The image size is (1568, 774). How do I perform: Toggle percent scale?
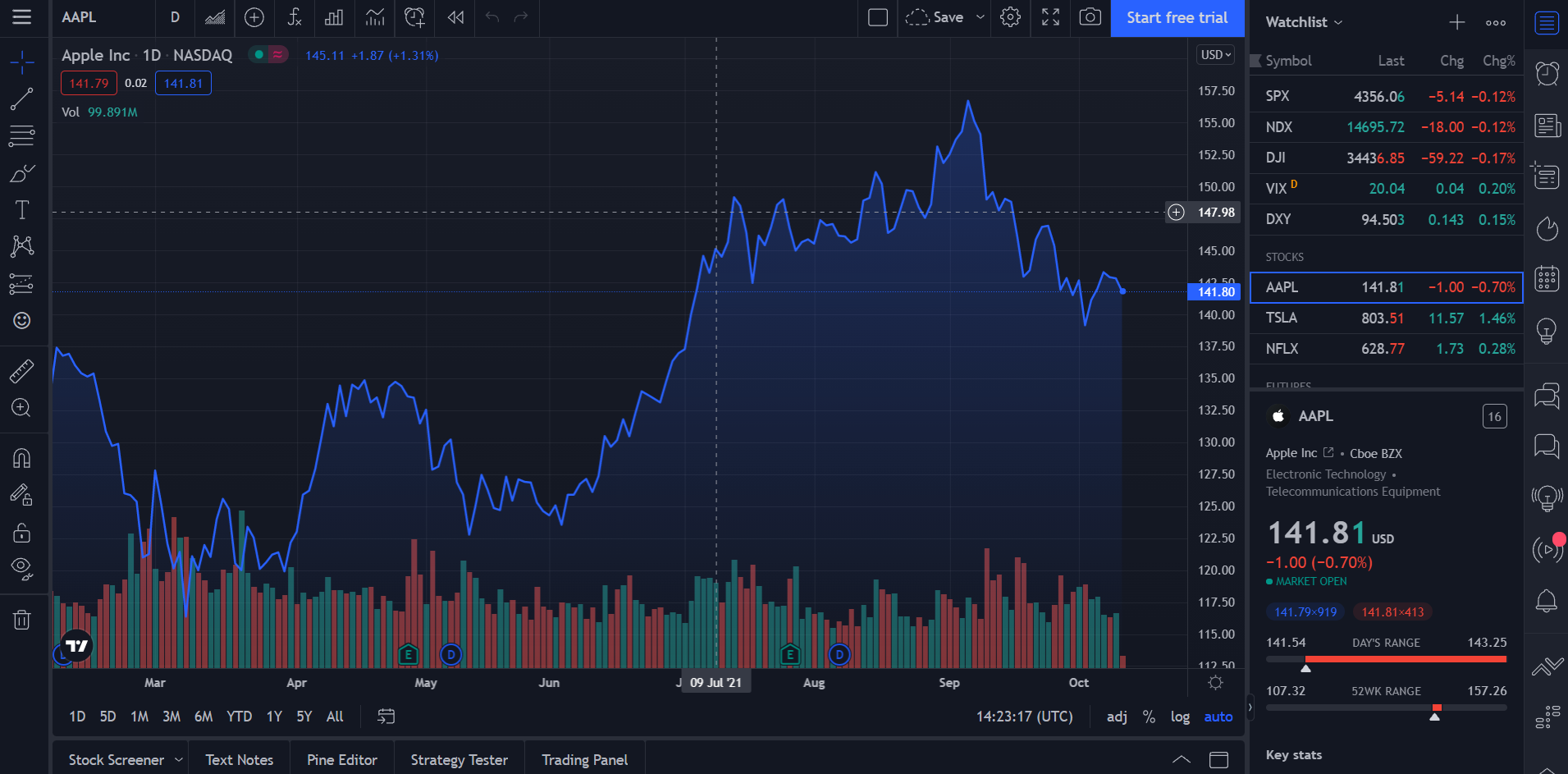coord(1149,717)
